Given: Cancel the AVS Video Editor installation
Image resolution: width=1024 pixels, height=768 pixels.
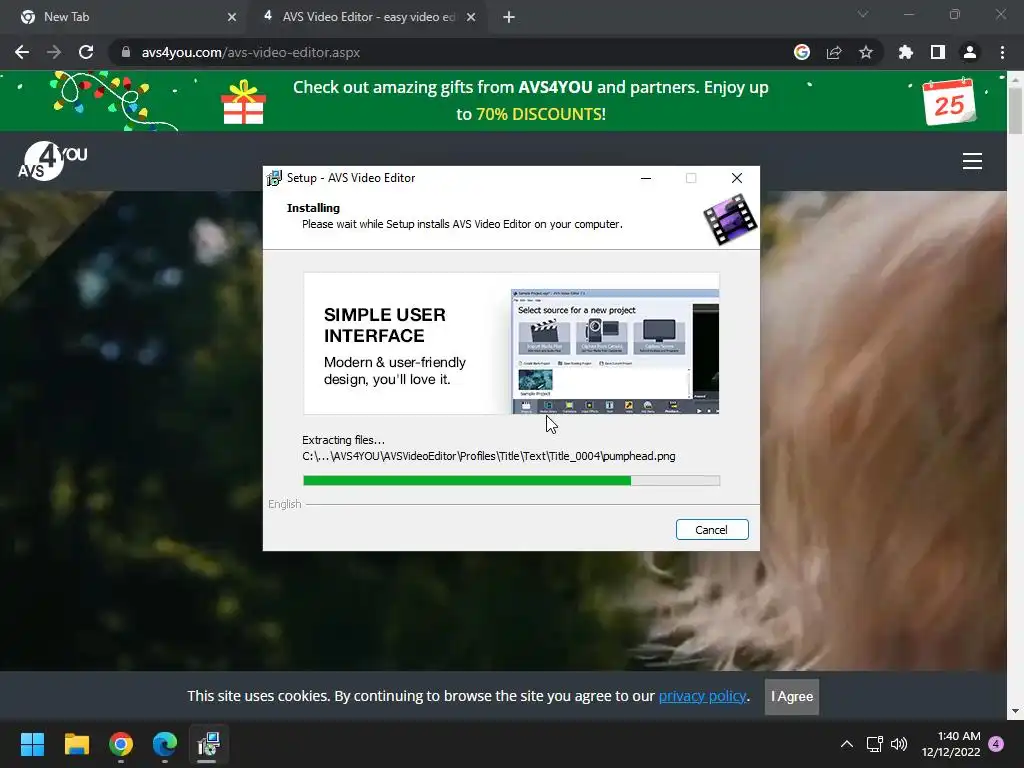Looking at the screenshot, I should tap(712, 530).
